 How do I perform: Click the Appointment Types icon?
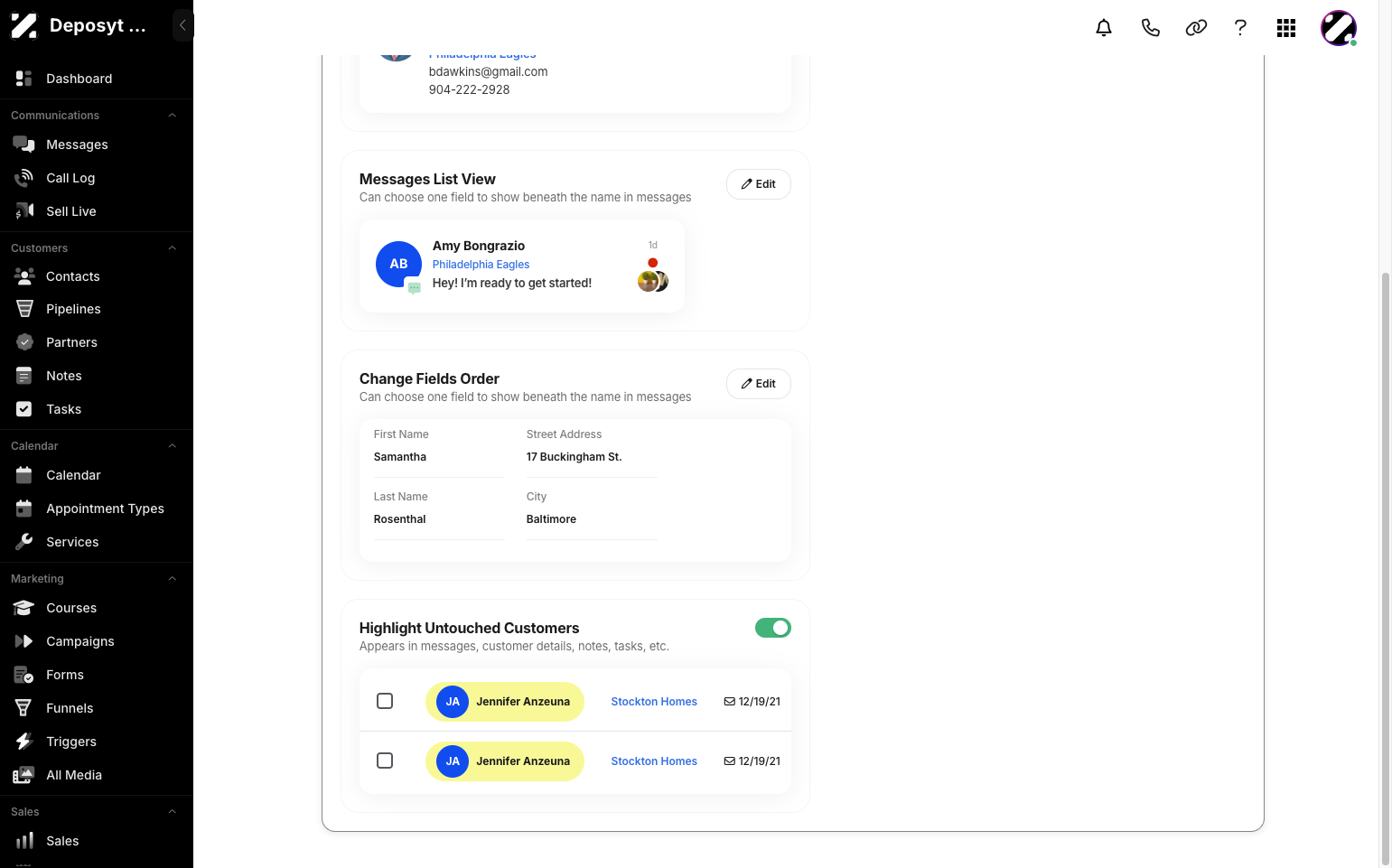(x=24, y=509)
